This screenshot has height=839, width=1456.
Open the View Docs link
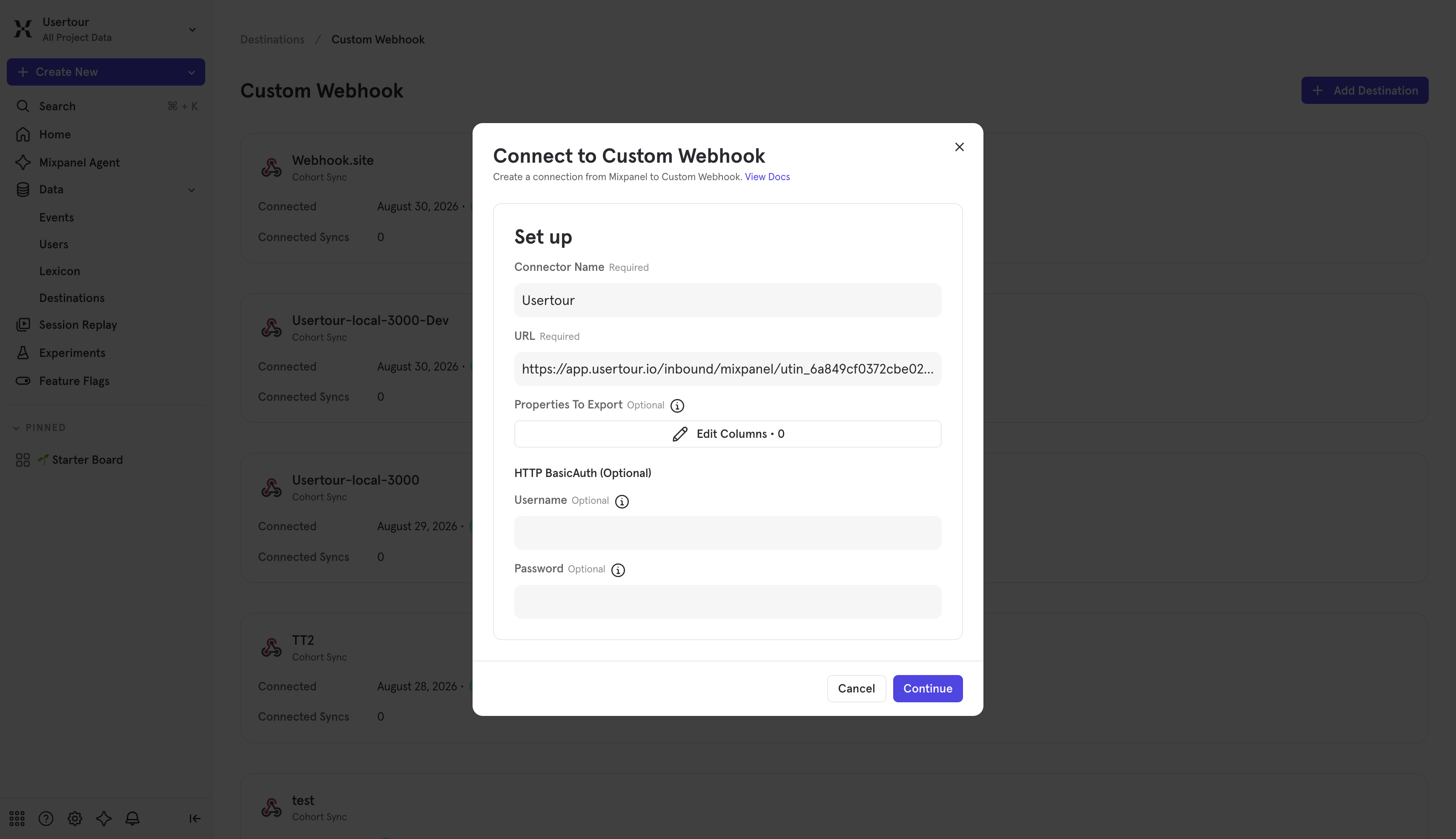tap(767, 177)
